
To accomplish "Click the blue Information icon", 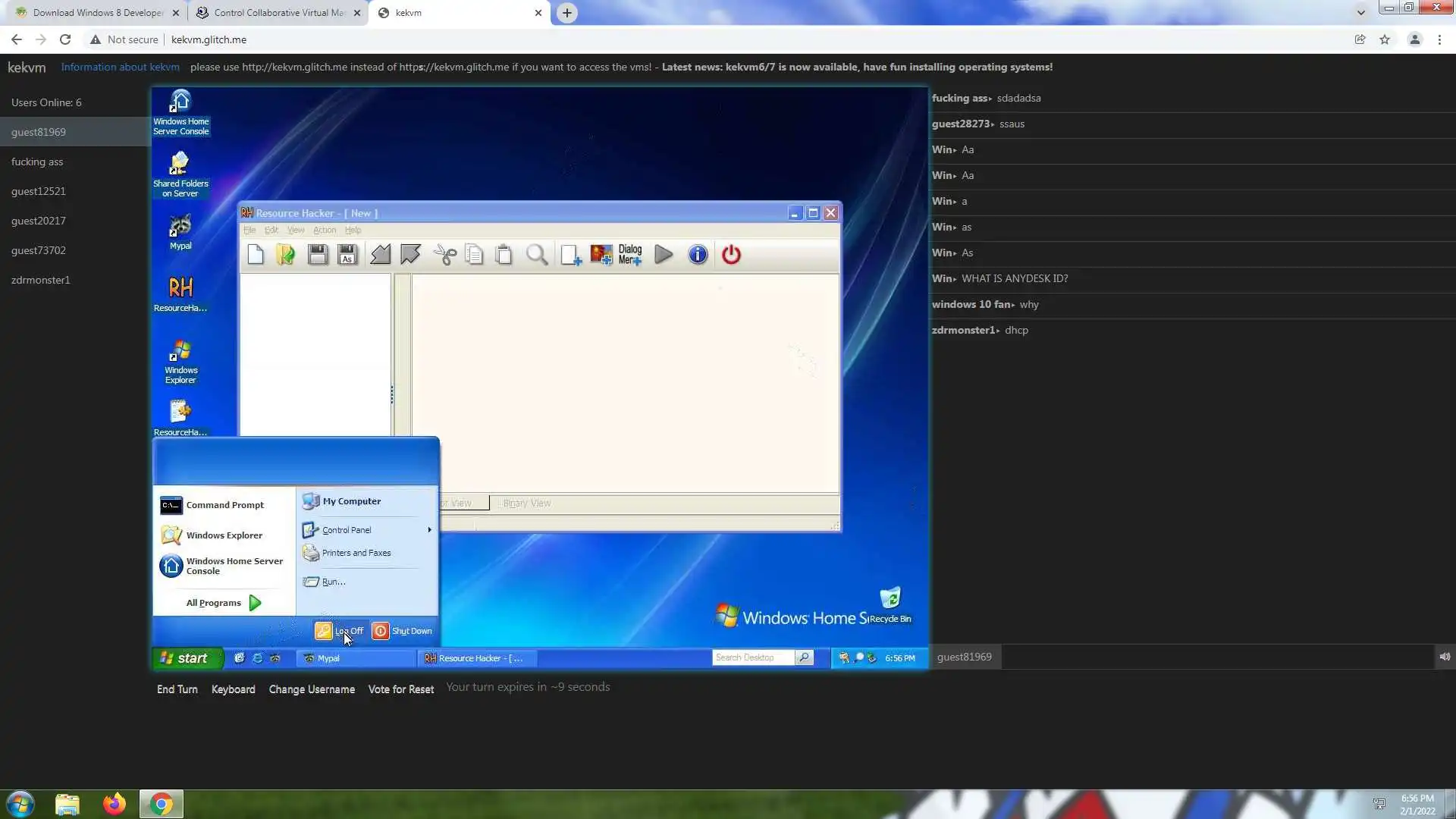I will pyautogui.click(x=698, y=255).
